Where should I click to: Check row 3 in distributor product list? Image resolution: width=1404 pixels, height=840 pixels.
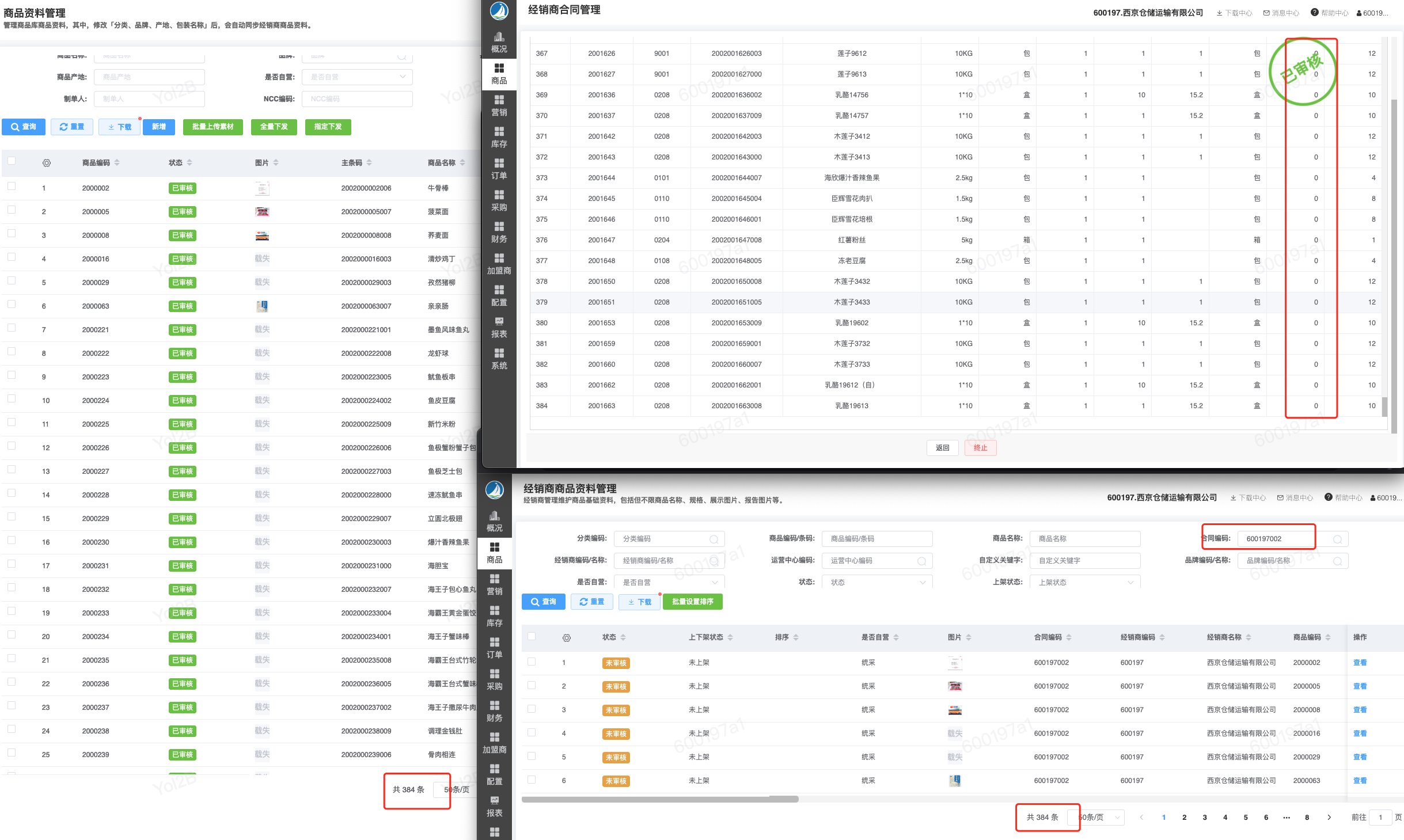532,709
